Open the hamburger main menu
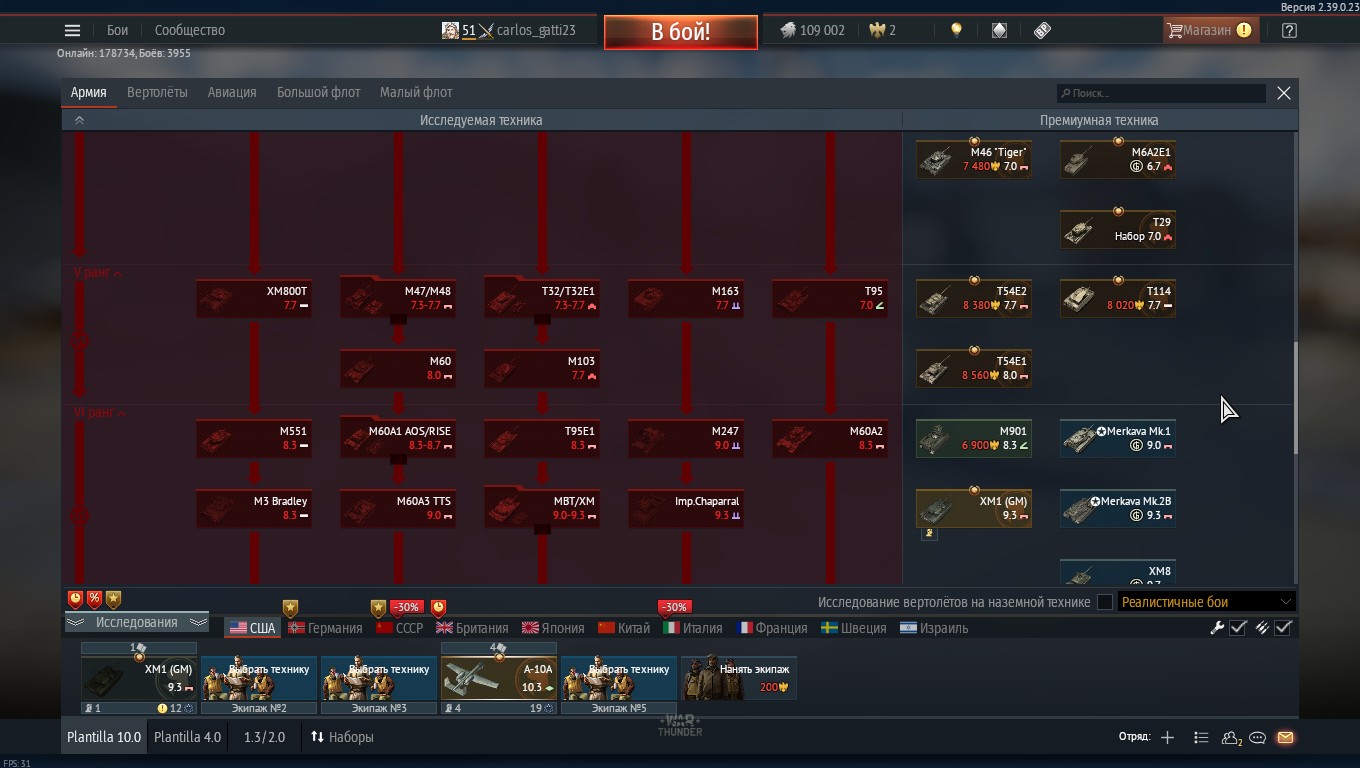This screenshot has width=1360, height=768. (72, 31)
